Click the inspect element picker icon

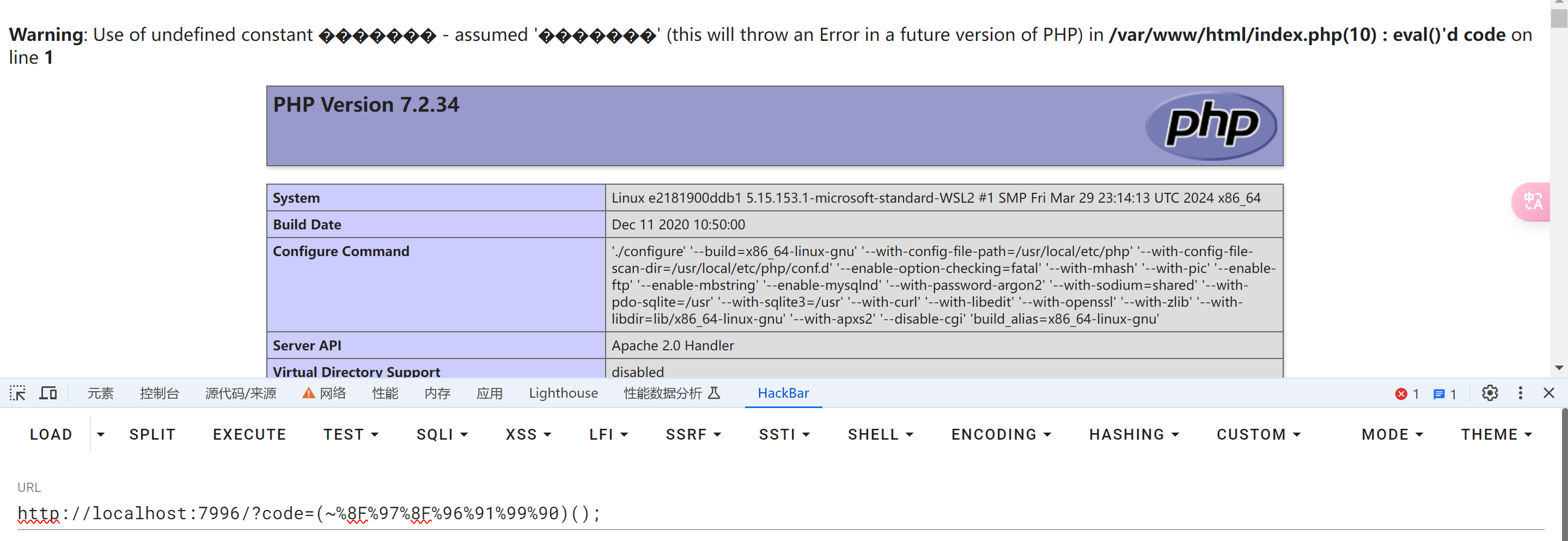coord(17,393)
